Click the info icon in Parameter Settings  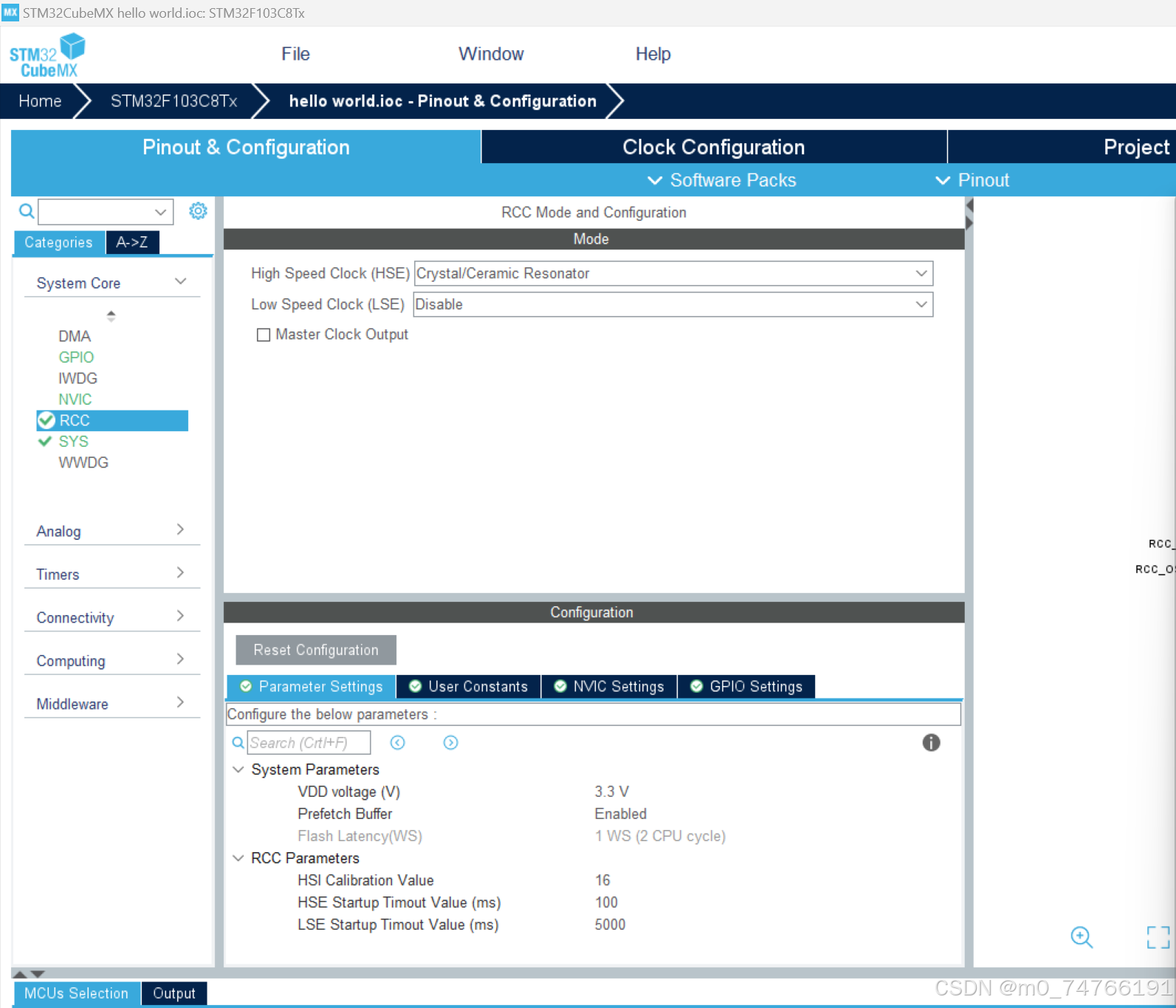point(931,743)
